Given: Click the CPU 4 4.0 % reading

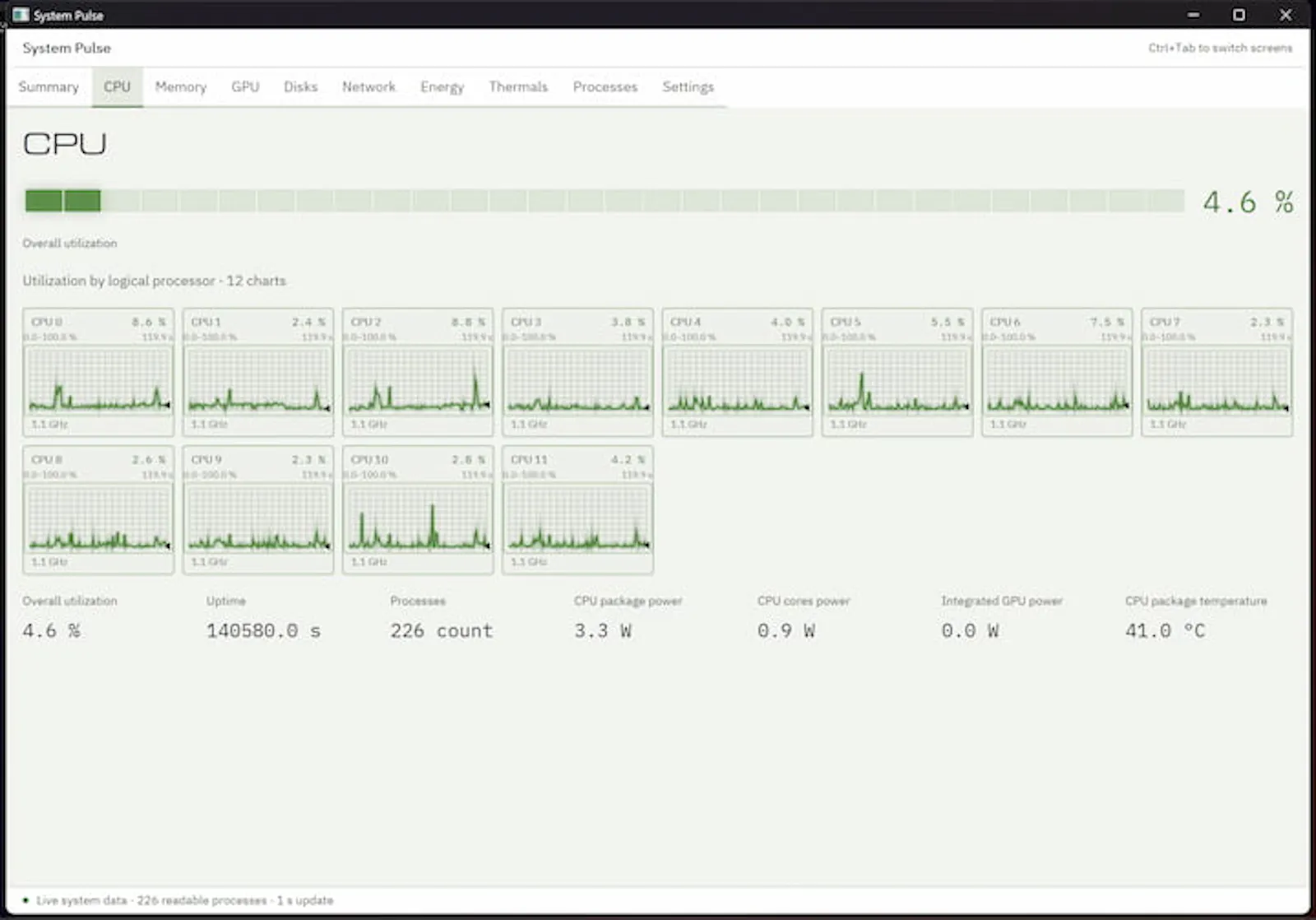Looking at the screenshot, I should [787, 322].
